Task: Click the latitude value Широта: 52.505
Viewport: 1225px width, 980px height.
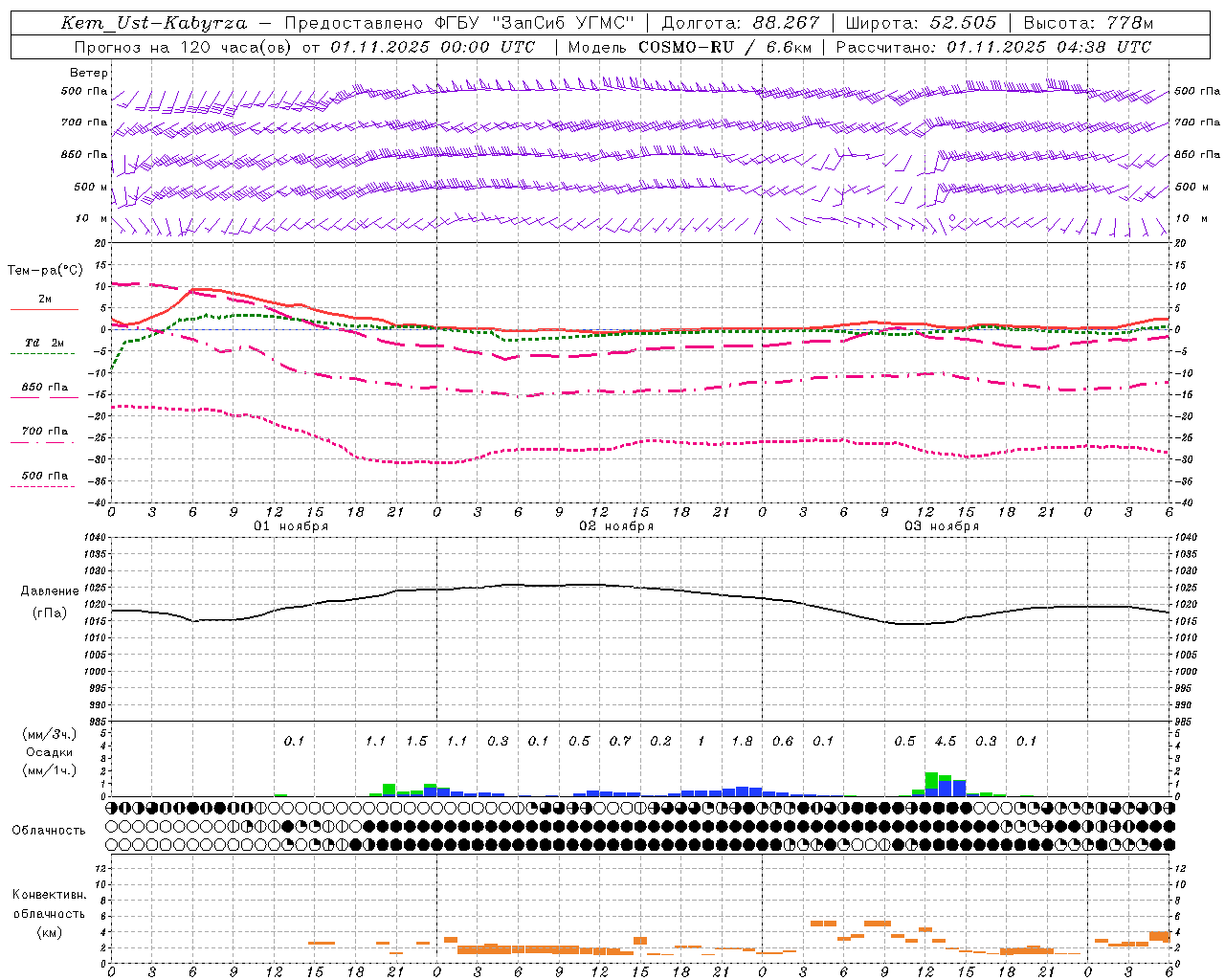Action: [921, 23]
